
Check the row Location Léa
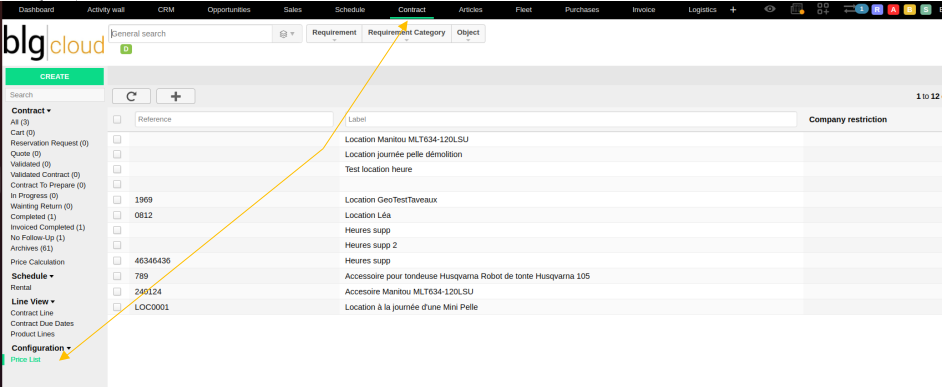coord(117,215)
